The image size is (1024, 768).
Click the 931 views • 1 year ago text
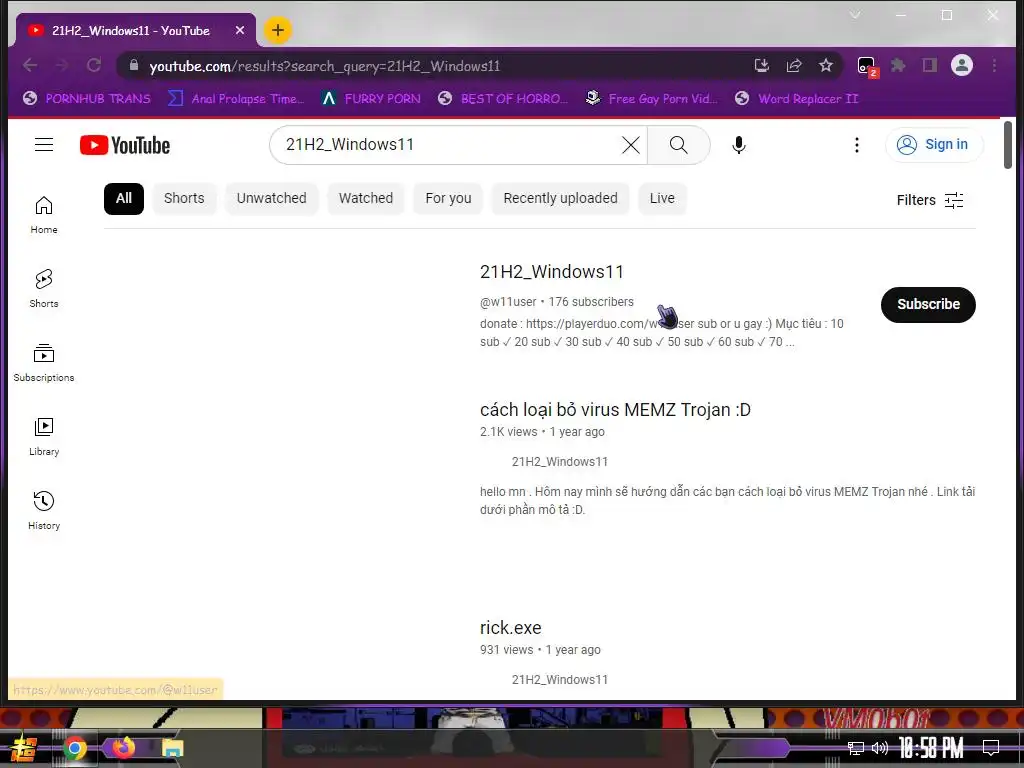(540, 650)
